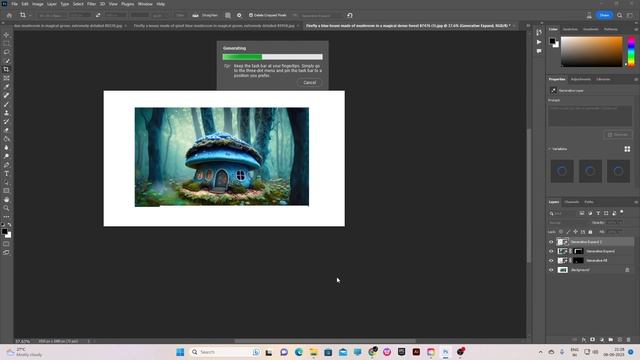Hide the Background layer

tap(551, 270)
